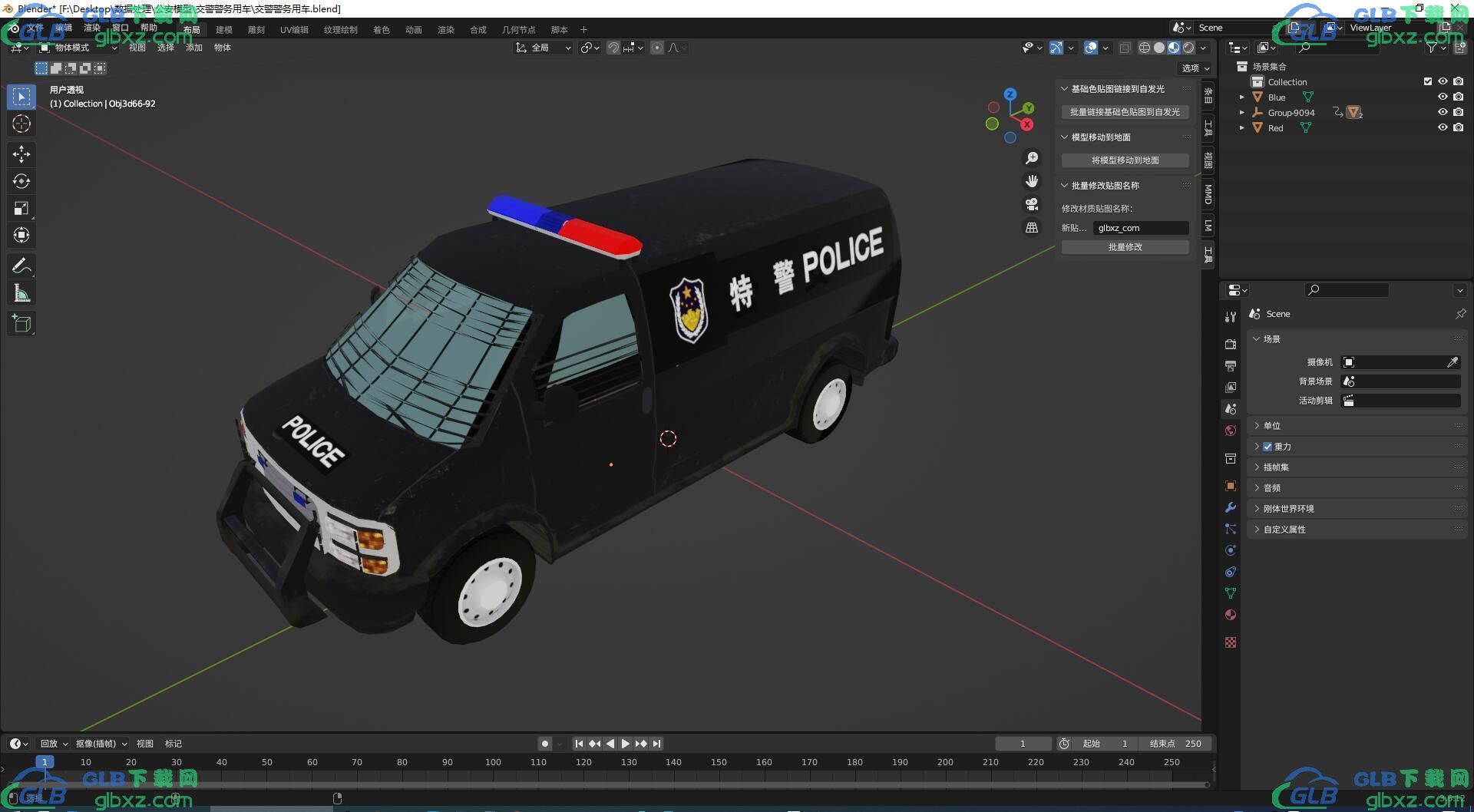Switch perspective/orthographic with grid gizmo

(x=1032, y=227)
